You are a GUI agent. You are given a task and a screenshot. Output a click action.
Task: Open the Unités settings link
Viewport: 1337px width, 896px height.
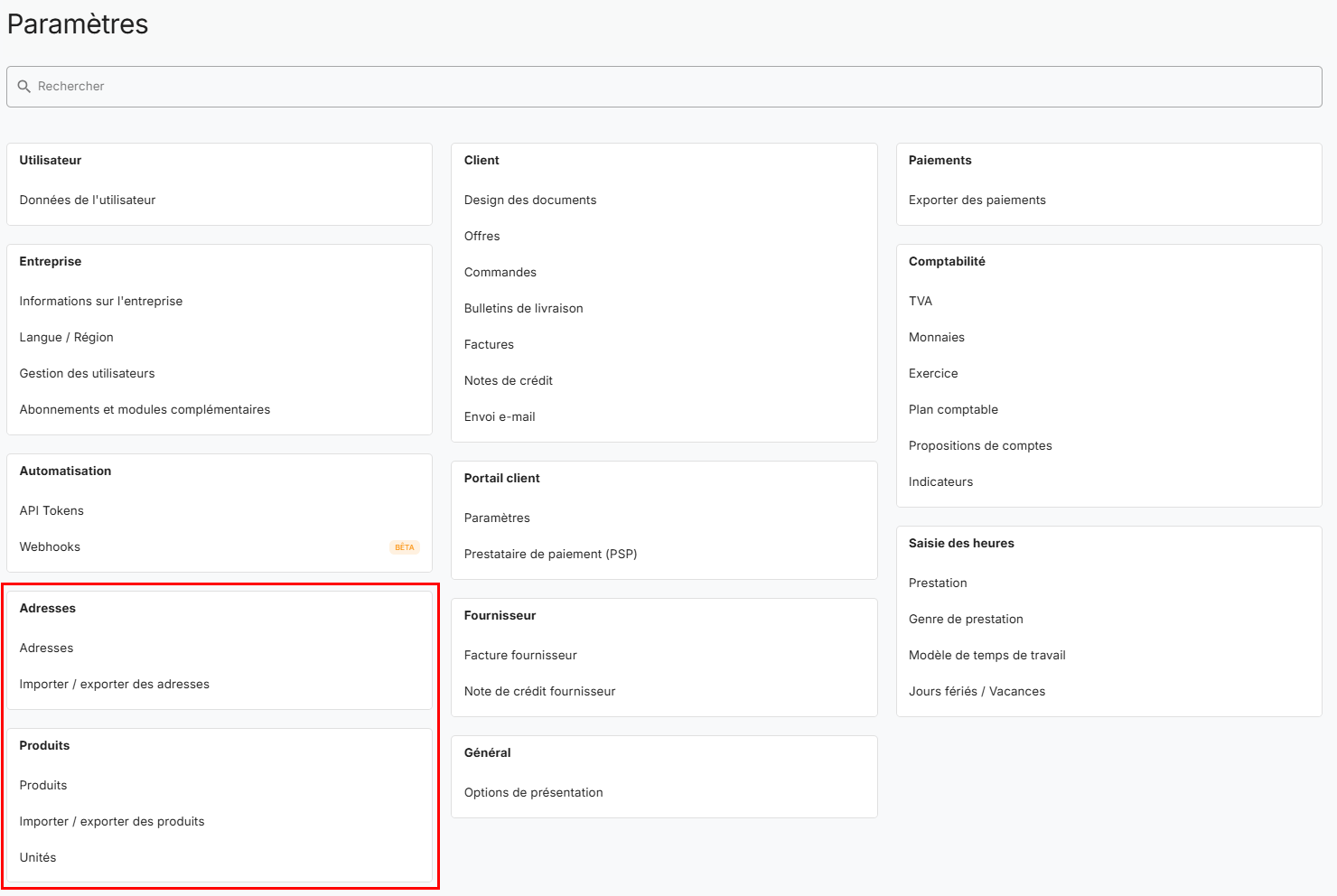click(38, 858)
